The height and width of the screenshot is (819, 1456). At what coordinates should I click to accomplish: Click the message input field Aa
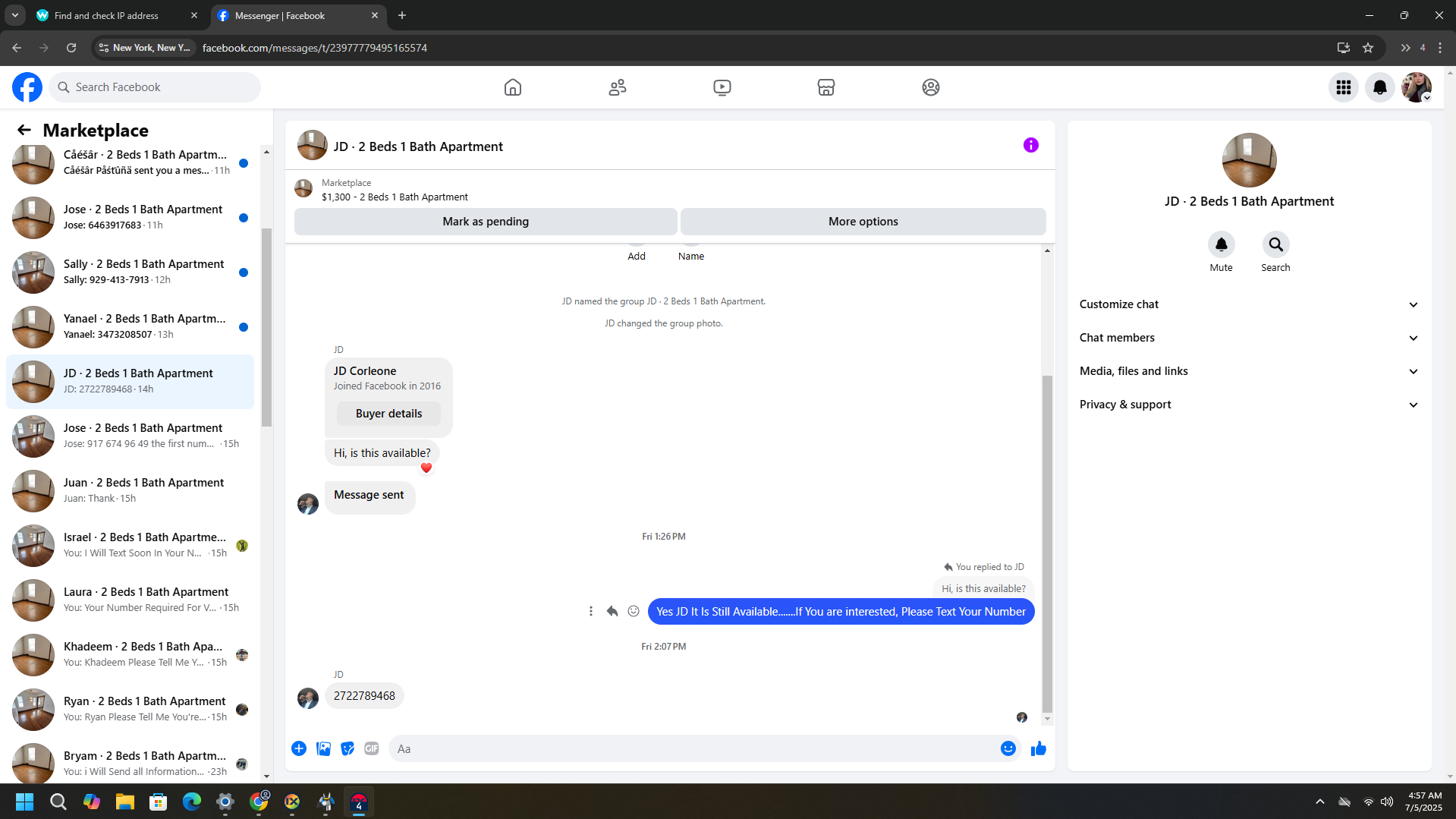pos(694,748)
